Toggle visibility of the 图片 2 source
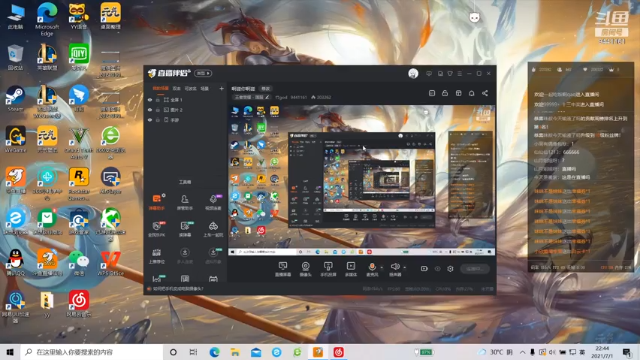Viewport: 640px width, 360px height. pos(150,110)
